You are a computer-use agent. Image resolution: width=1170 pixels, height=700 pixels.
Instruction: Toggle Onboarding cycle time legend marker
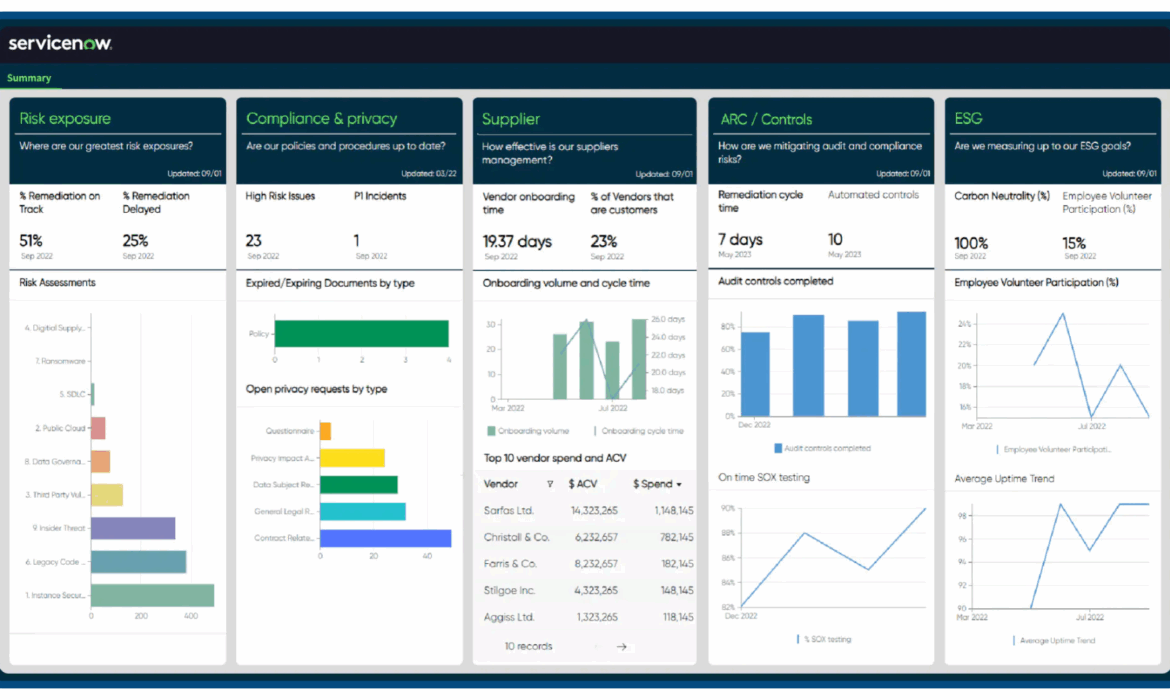tap(595, 431)
